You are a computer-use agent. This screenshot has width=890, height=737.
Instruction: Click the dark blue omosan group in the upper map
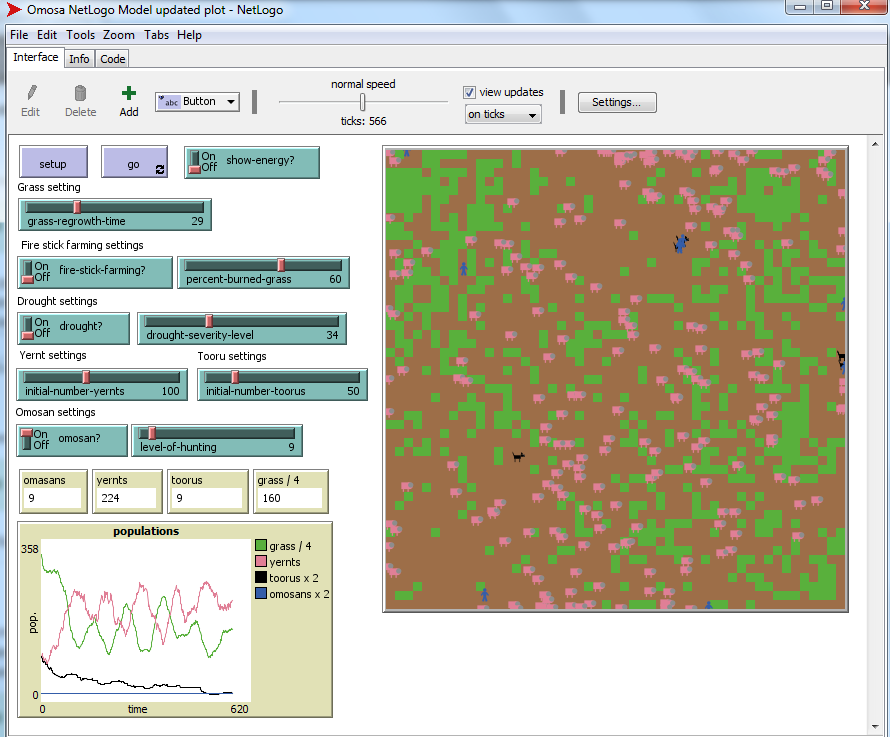click(x=681, y=243)
